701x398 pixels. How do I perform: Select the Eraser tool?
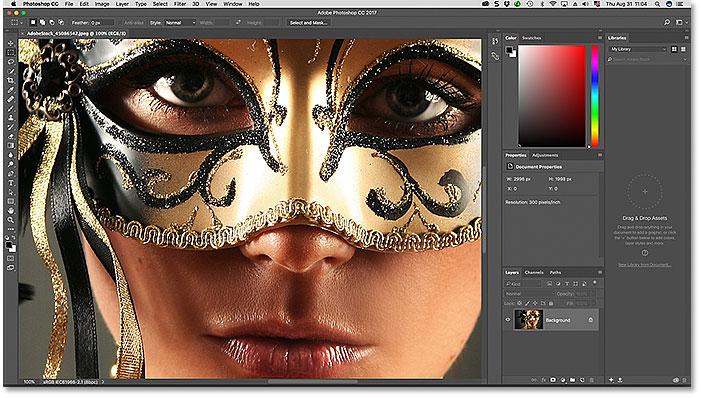[11, 136]
